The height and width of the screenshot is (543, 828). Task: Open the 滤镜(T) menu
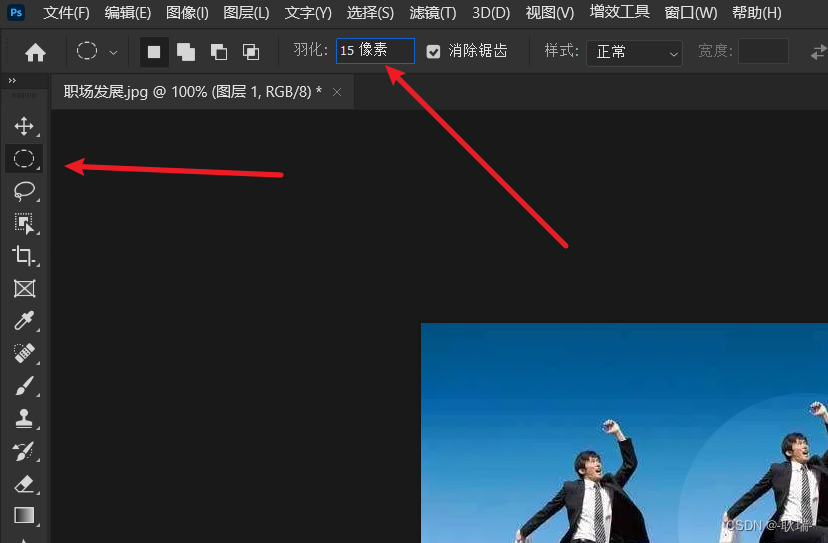click(432, 13)
